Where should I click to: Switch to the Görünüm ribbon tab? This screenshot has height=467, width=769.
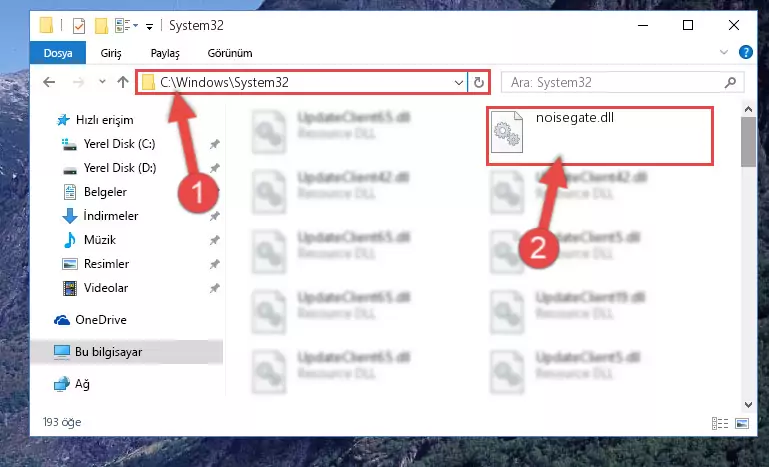[230, 53]
